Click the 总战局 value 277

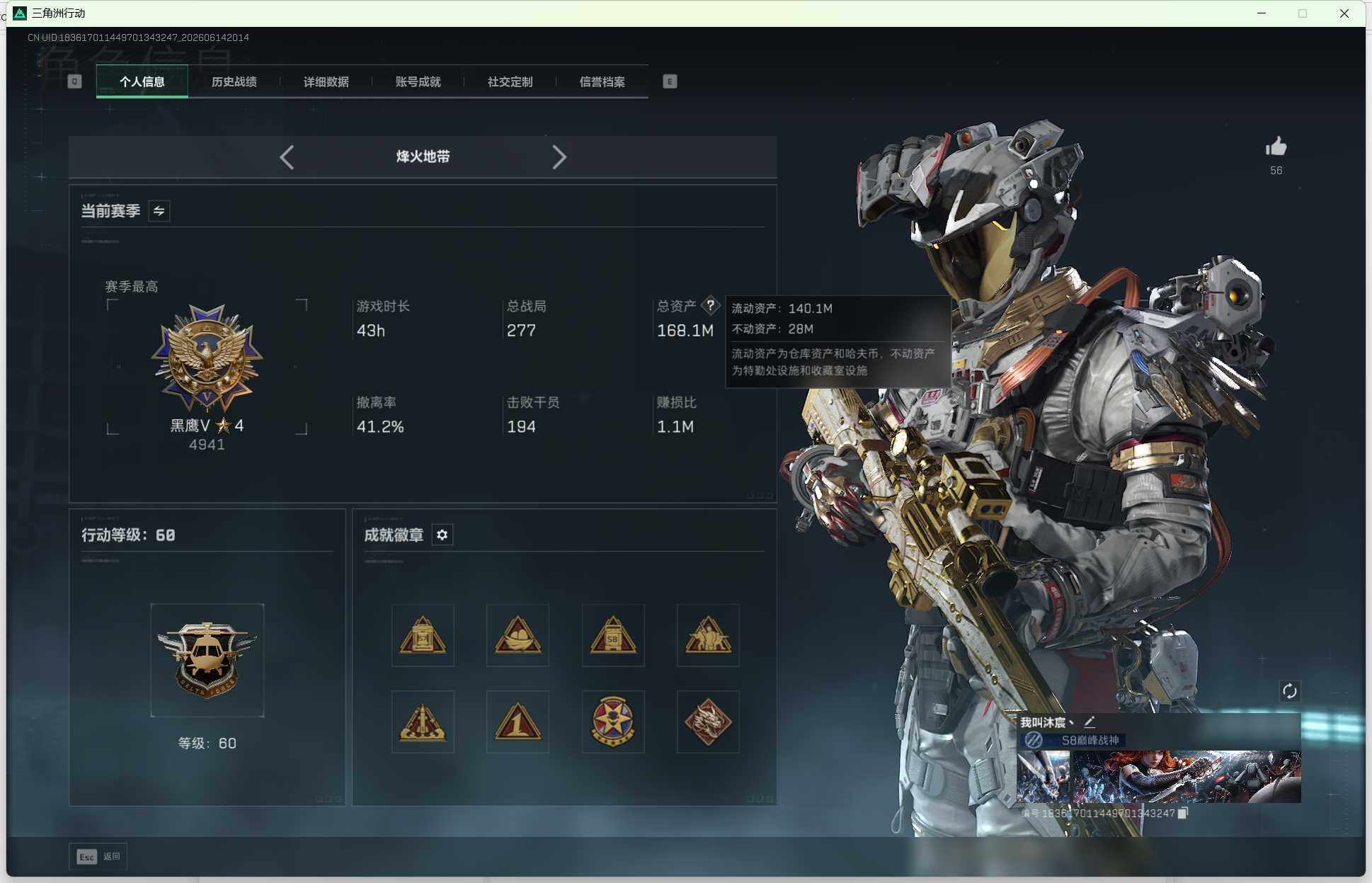521,331
